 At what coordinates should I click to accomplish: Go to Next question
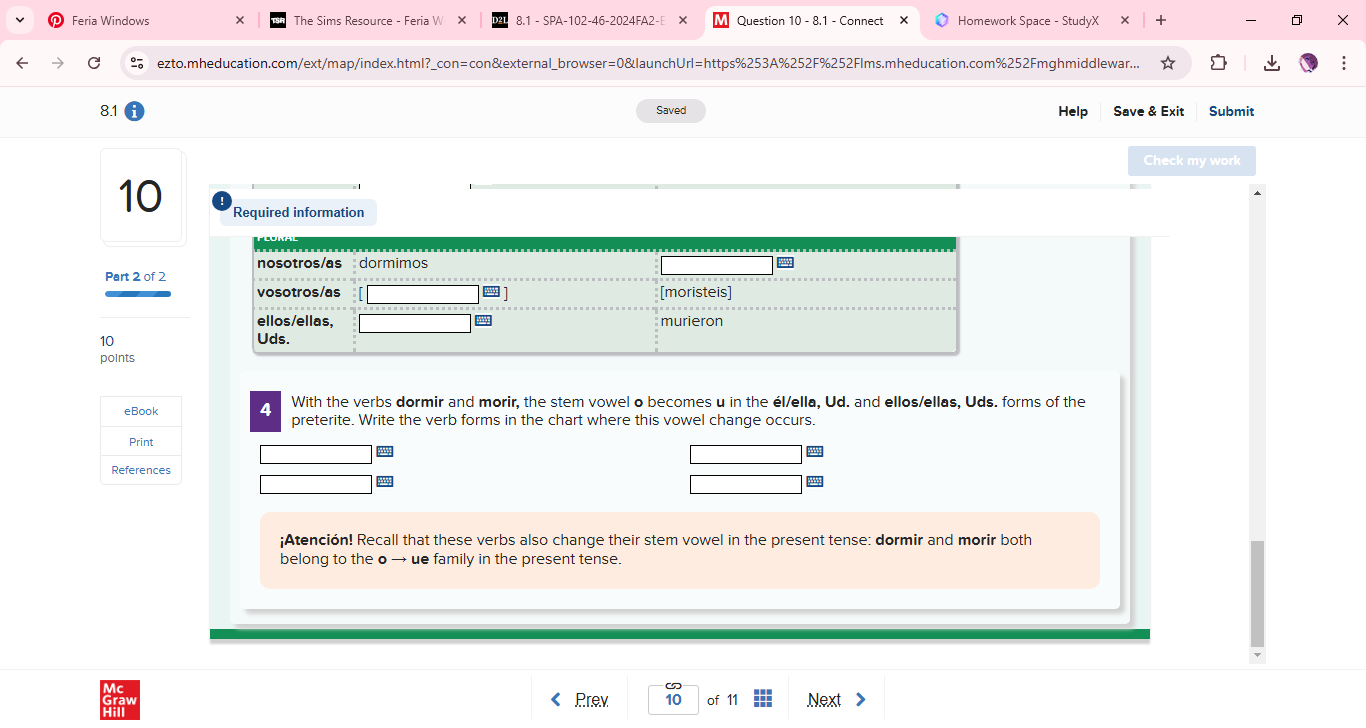pos(836,699)
